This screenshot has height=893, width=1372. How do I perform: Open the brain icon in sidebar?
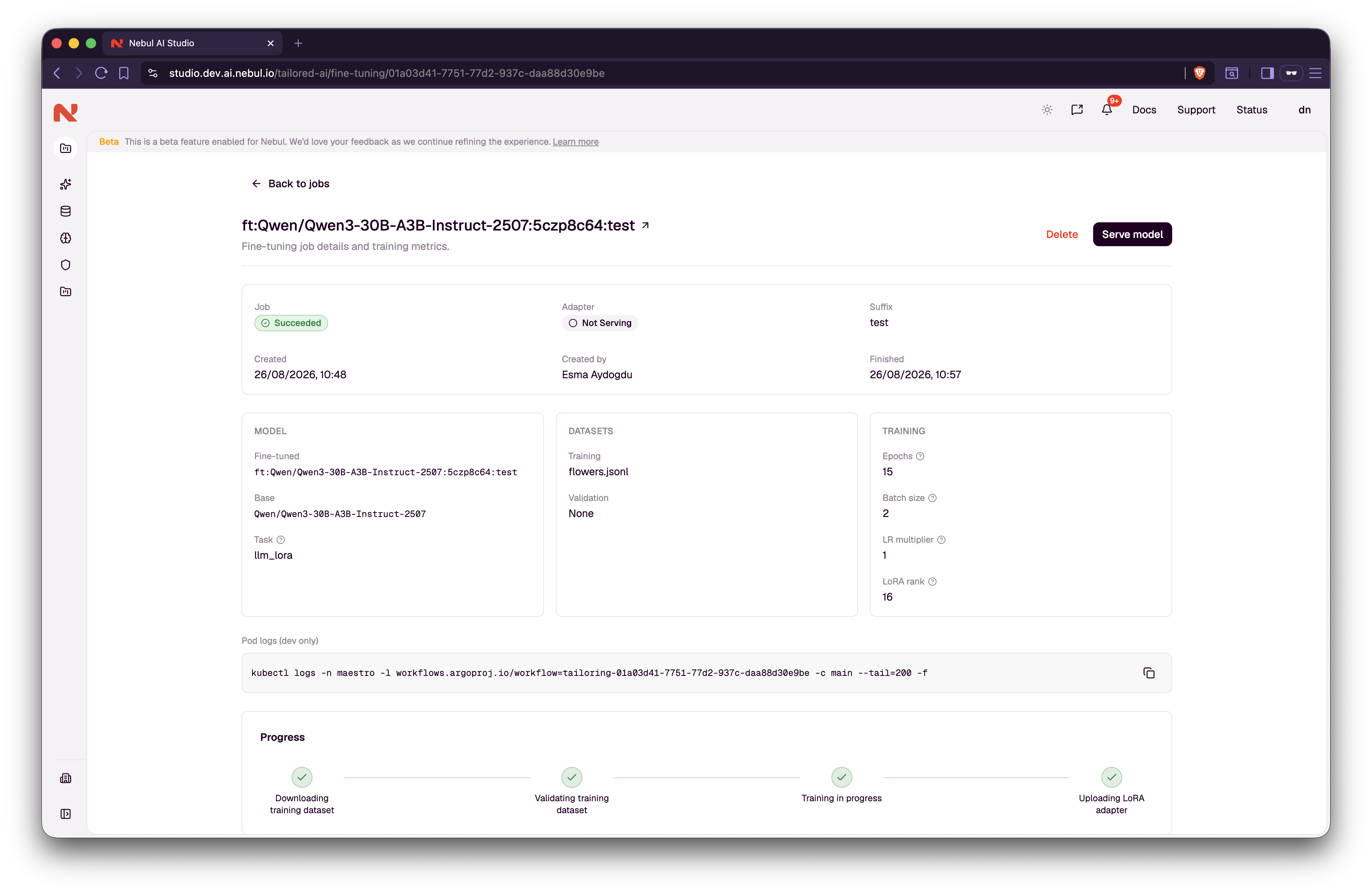66,238
